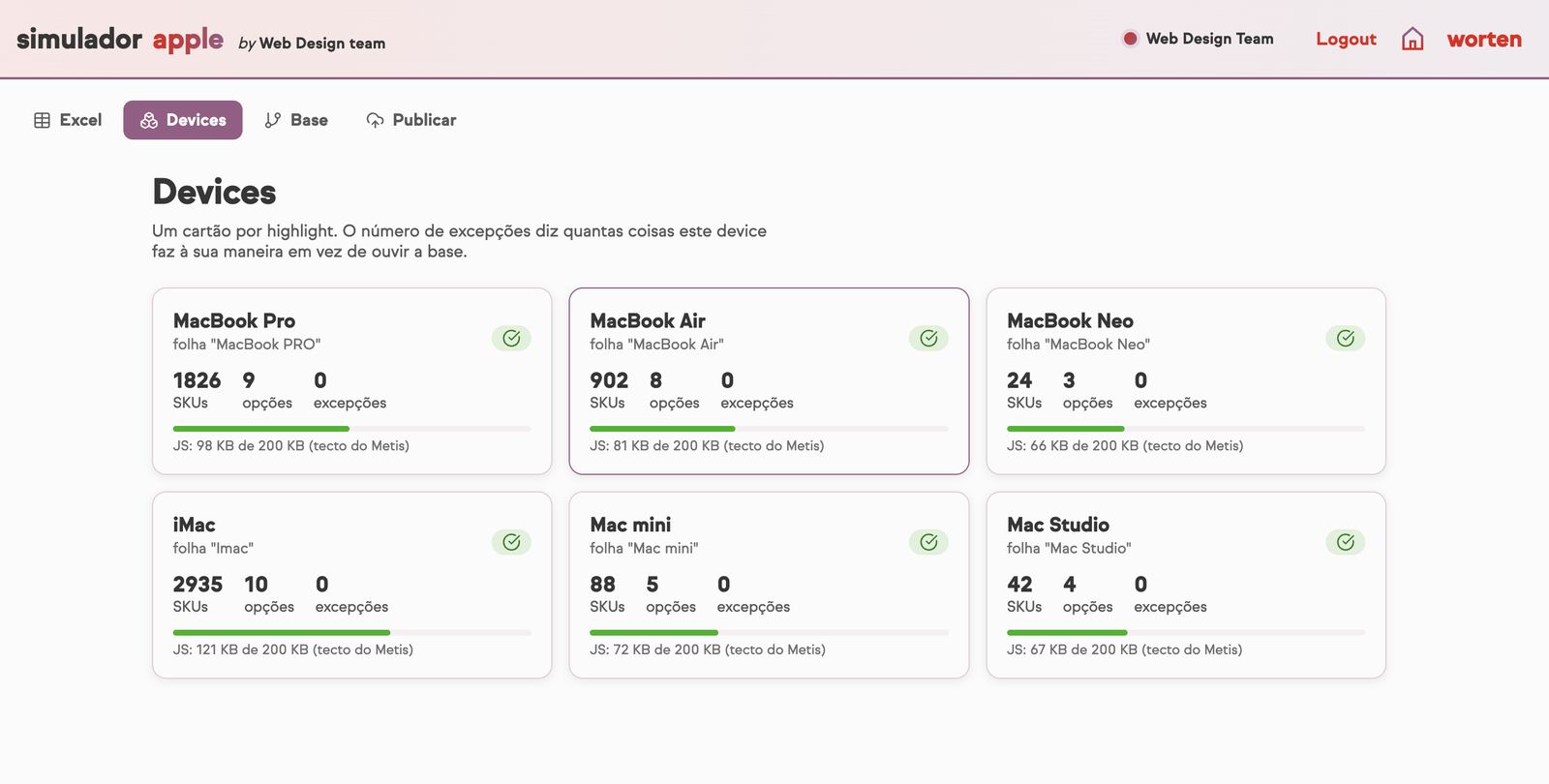Click the simulador apple logo
The width and height of the screenshot is (1549, 784).
tap(120, 40)
